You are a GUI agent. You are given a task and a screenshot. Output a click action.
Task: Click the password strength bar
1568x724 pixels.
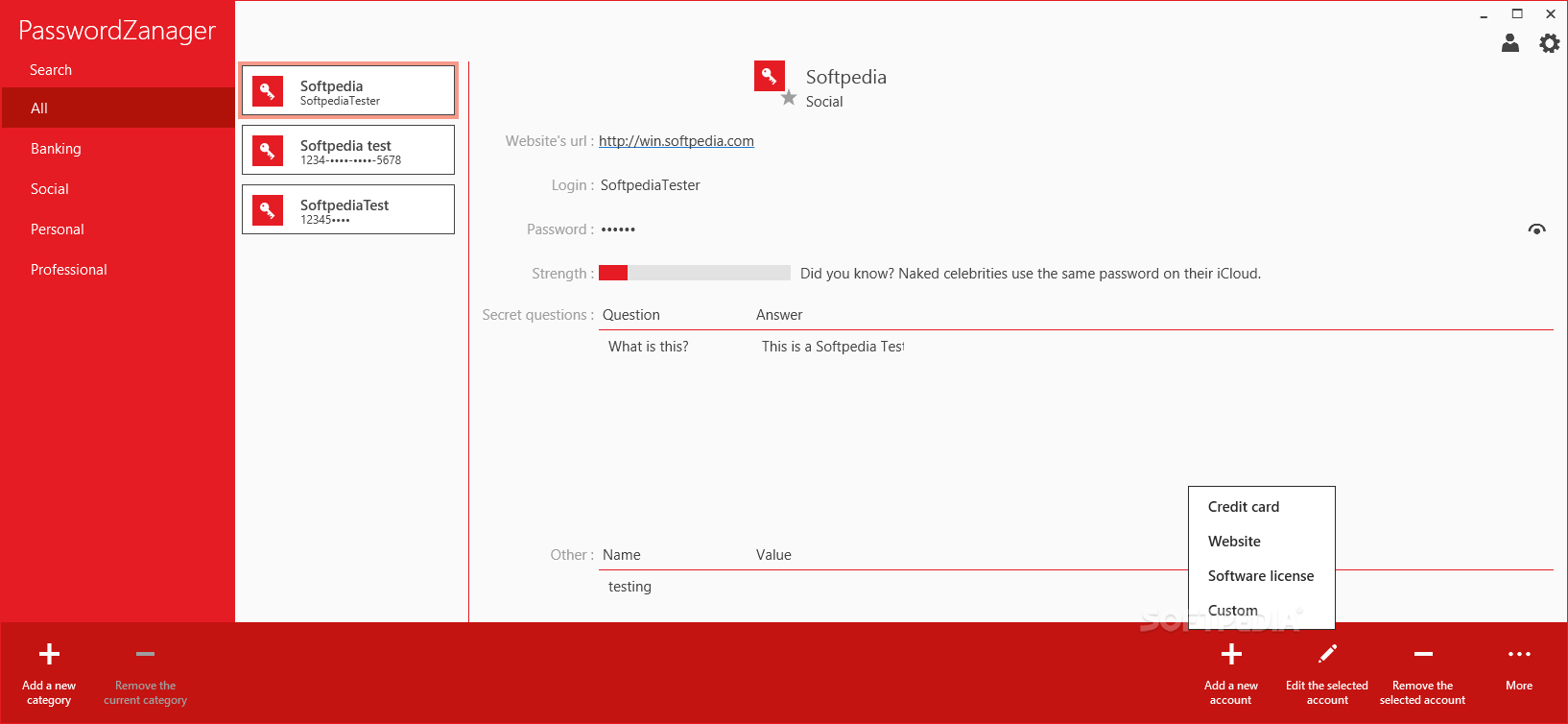695,273
